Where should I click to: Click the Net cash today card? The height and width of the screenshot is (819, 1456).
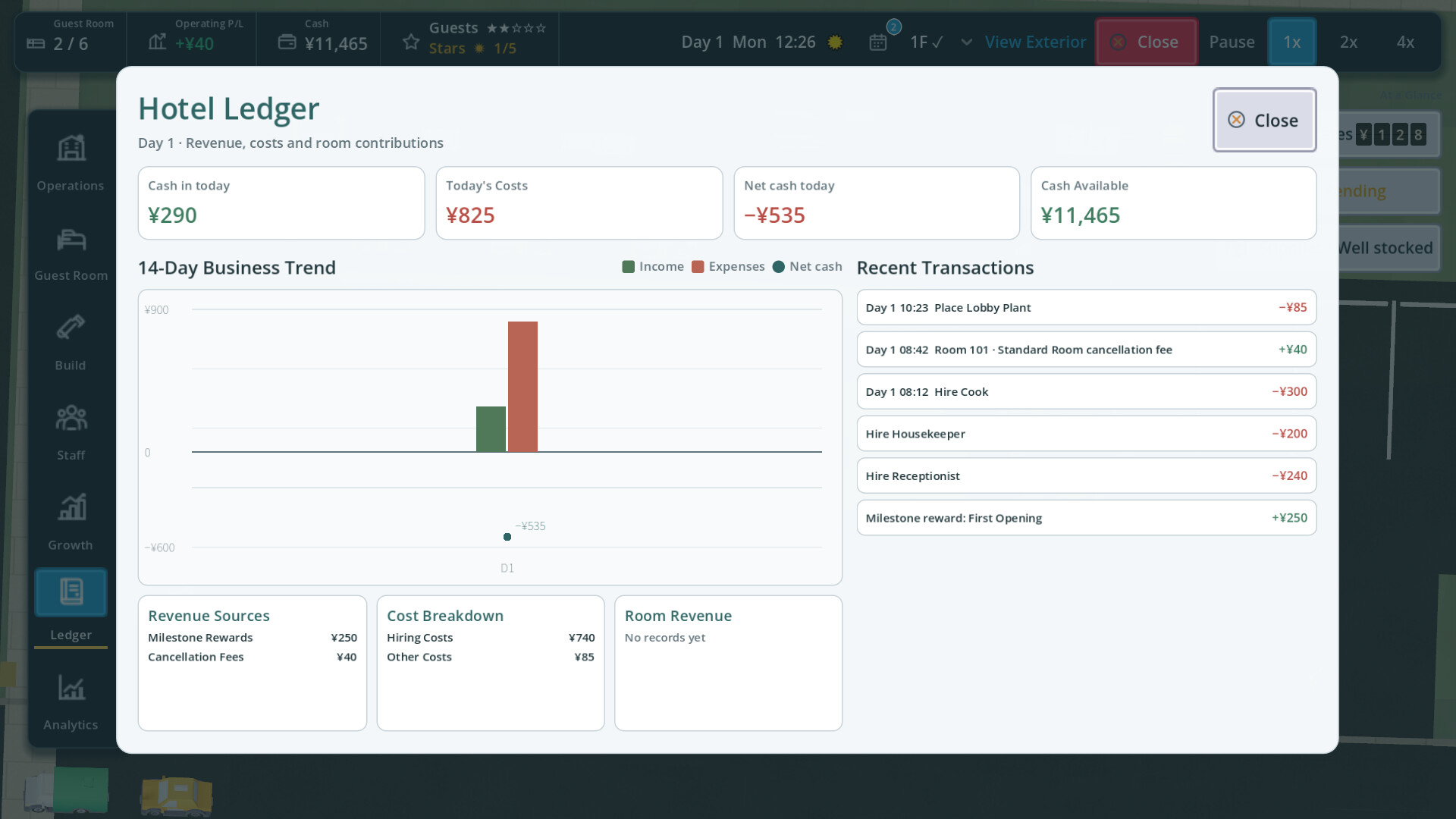pyautogui.click(x=877, y=203)
